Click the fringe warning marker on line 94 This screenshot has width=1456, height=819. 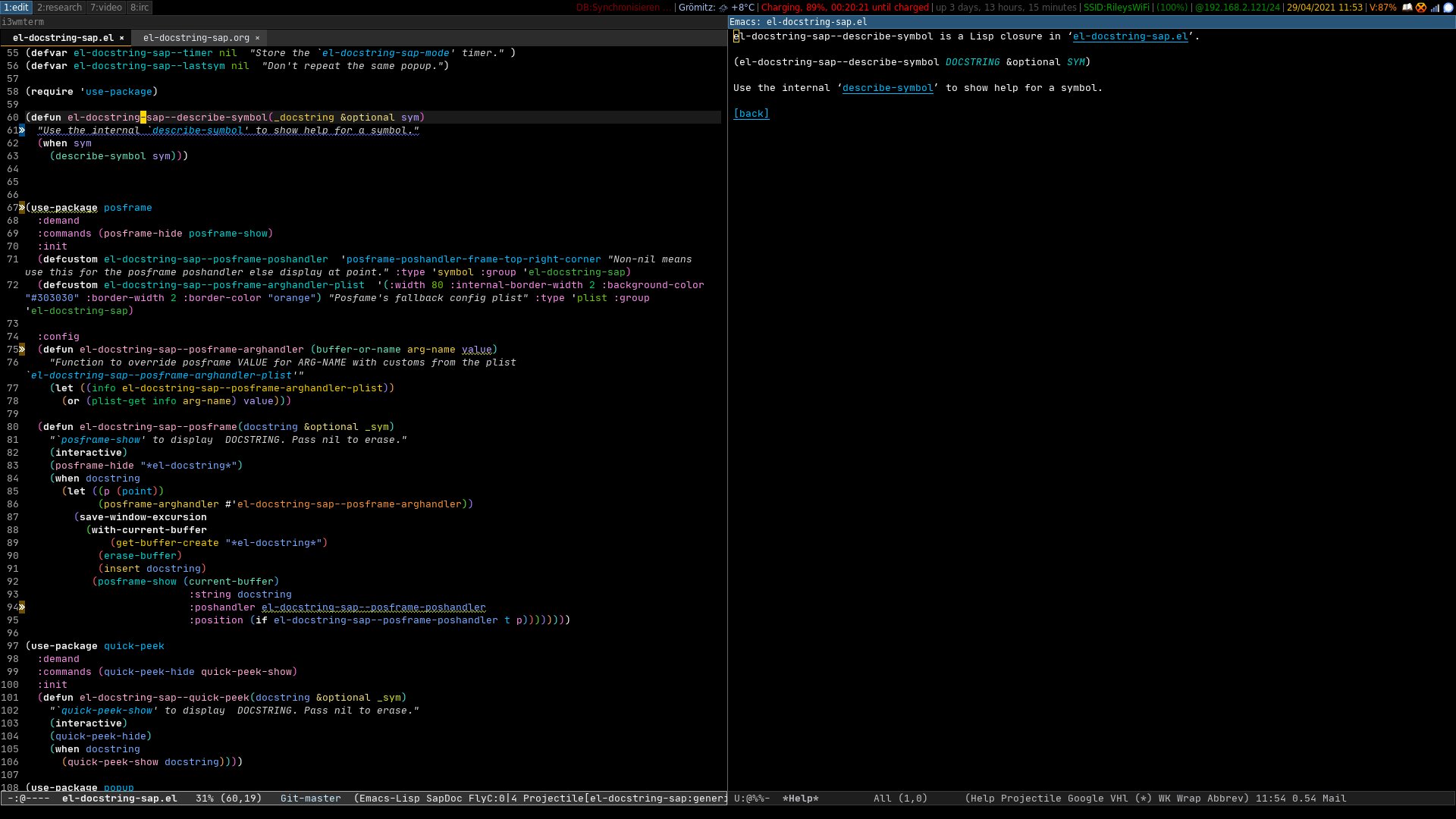(x=22, y=607)
